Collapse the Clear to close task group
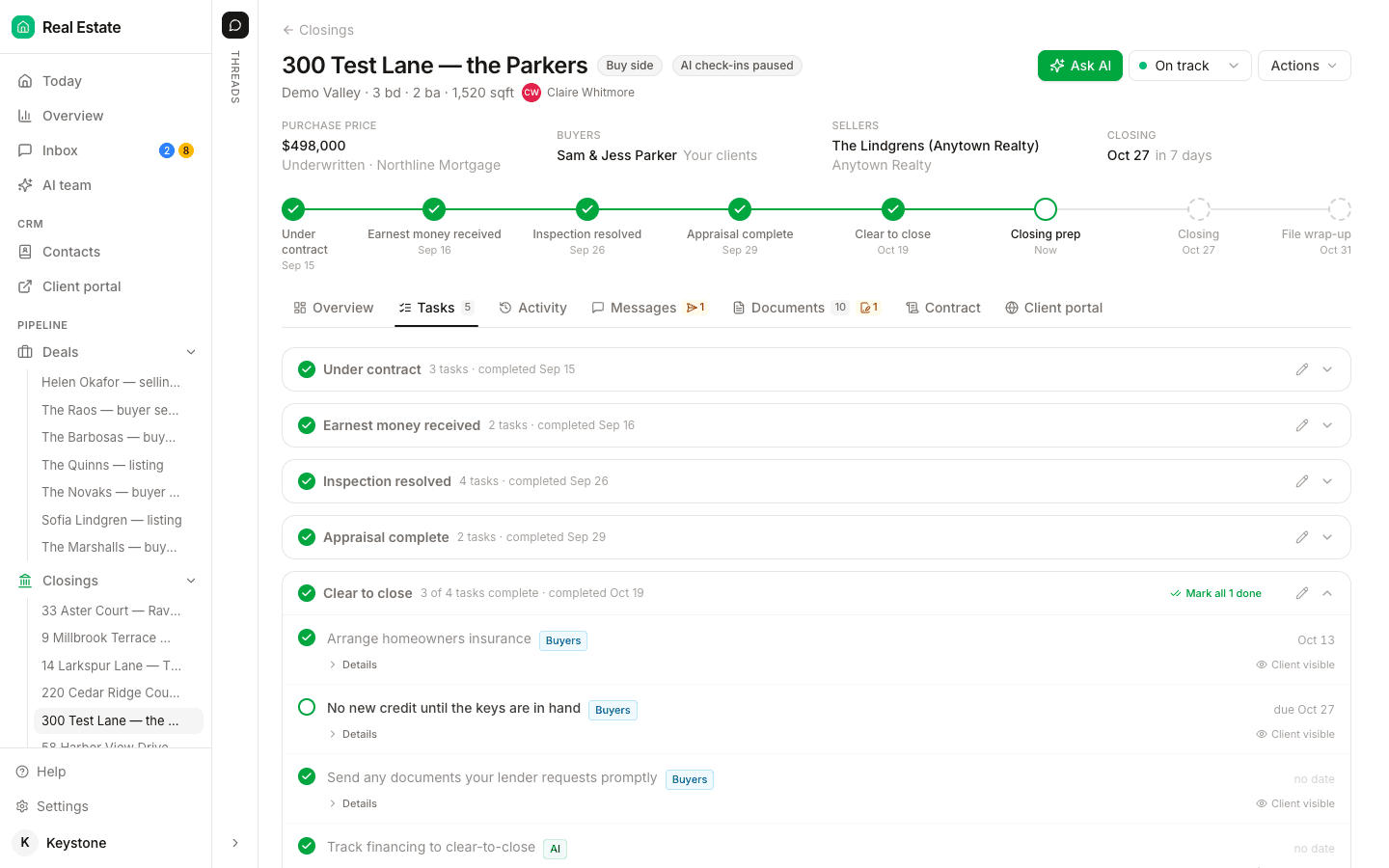This screenshot has height=868, width=1389. pyautogui.click(x=1327, y=593)
